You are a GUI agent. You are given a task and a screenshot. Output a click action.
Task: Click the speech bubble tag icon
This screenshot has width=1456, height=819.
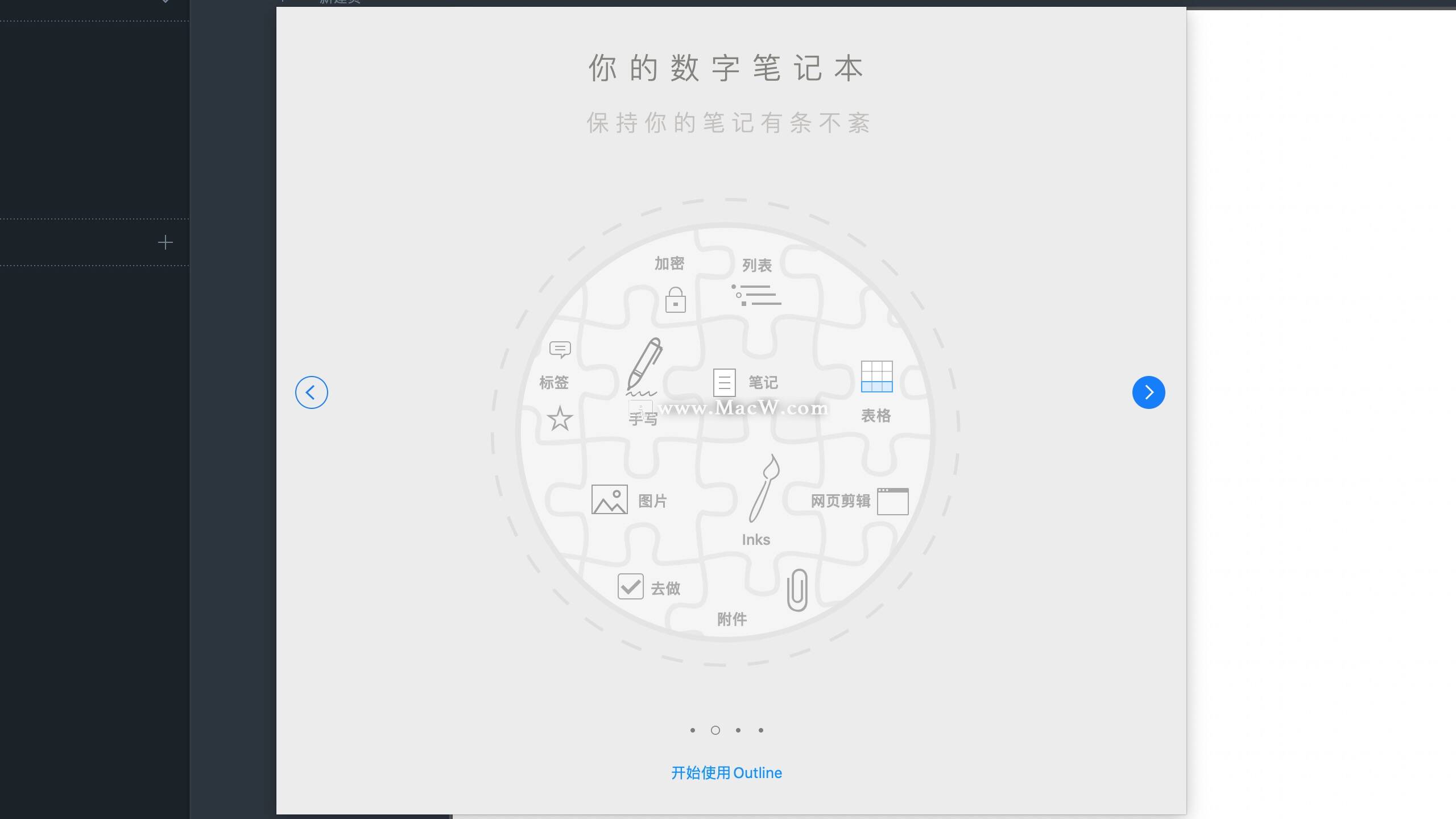[560, 350]
